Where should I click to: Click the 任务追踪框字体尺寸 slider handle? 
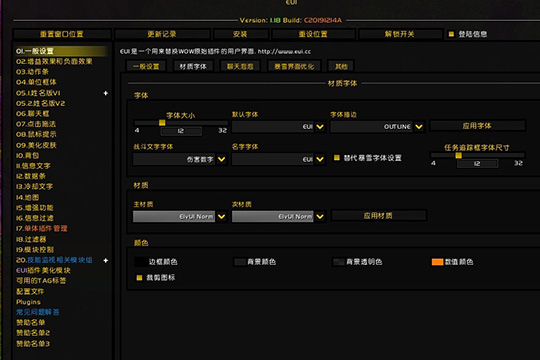point(458,155)
